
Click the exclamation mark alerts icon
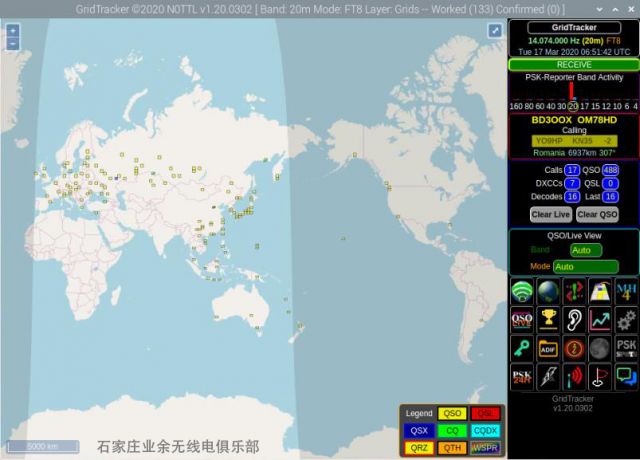[x=574, y=291]
